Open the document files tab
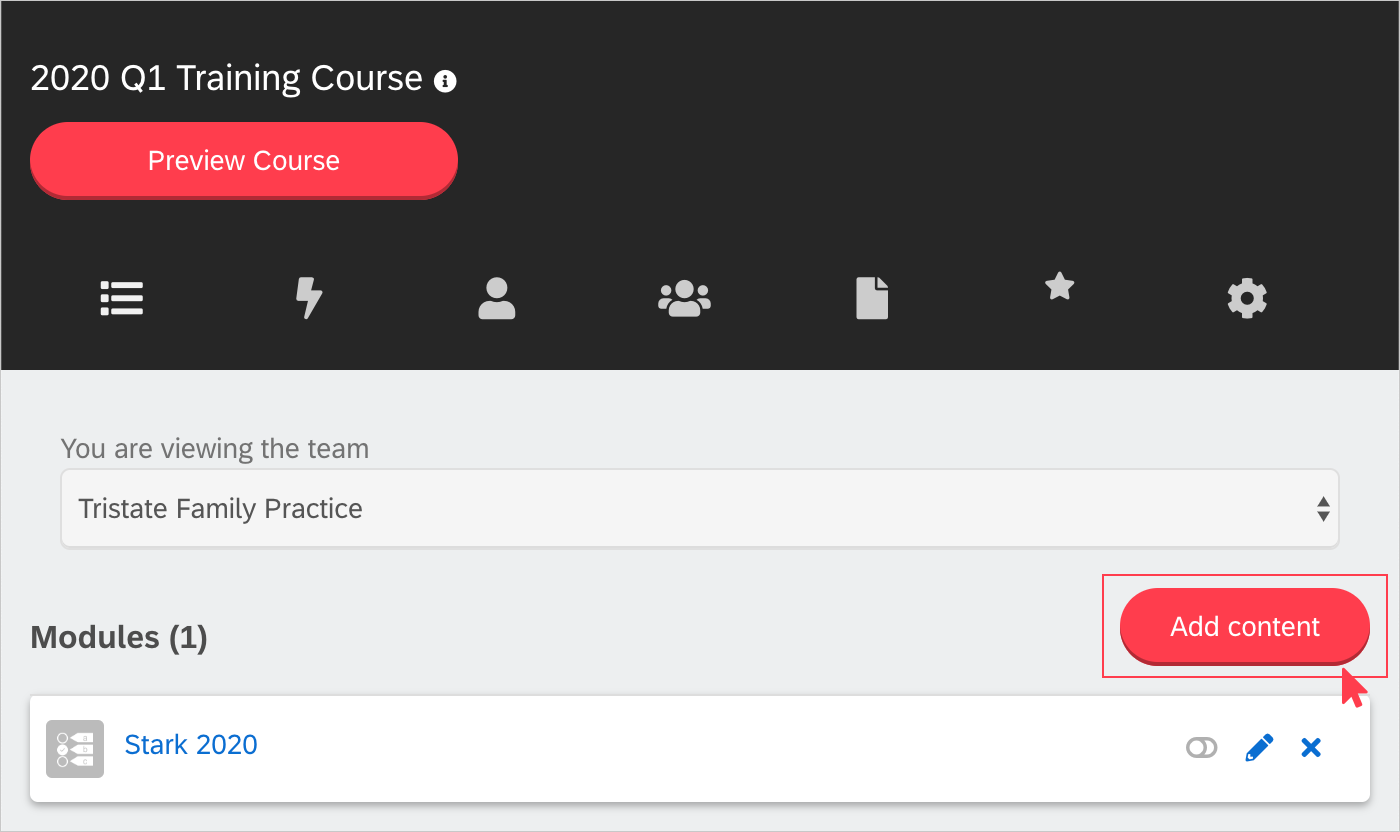 coord(872,298)
